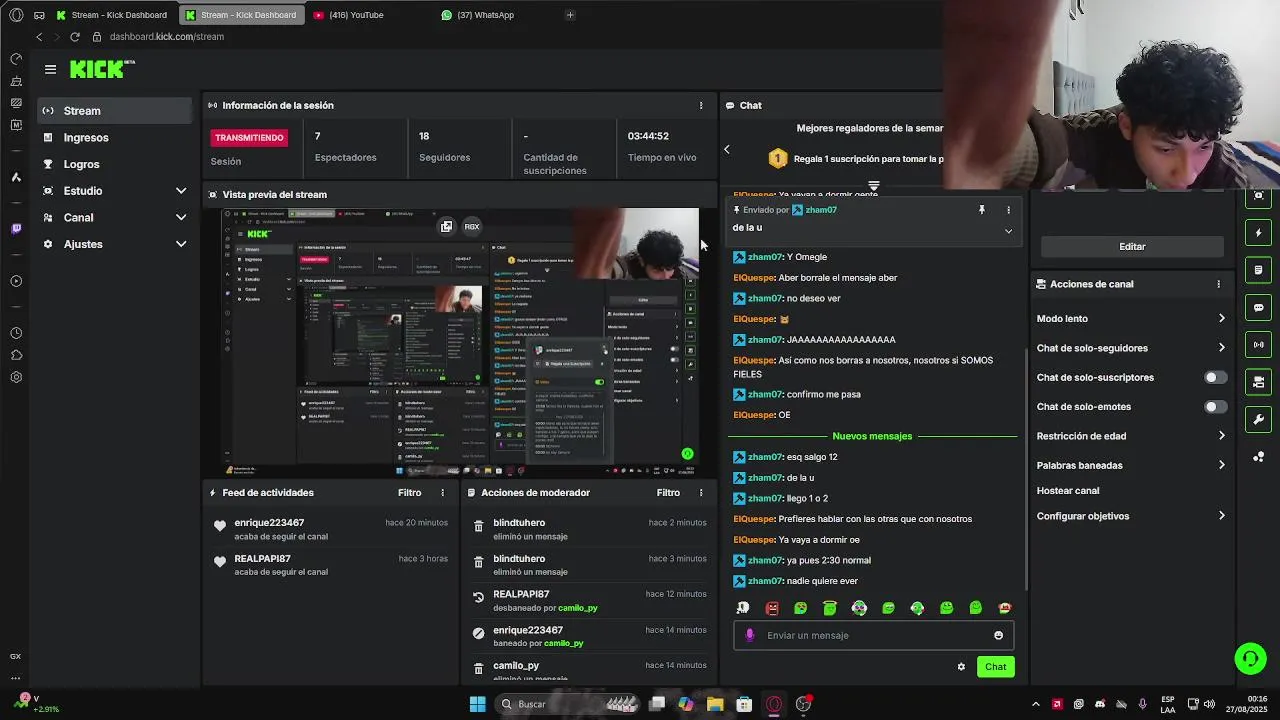Open Twitch icon in Opera sidebar
The height and width of the screenshot is (720, 1280).
pos(16,229)
